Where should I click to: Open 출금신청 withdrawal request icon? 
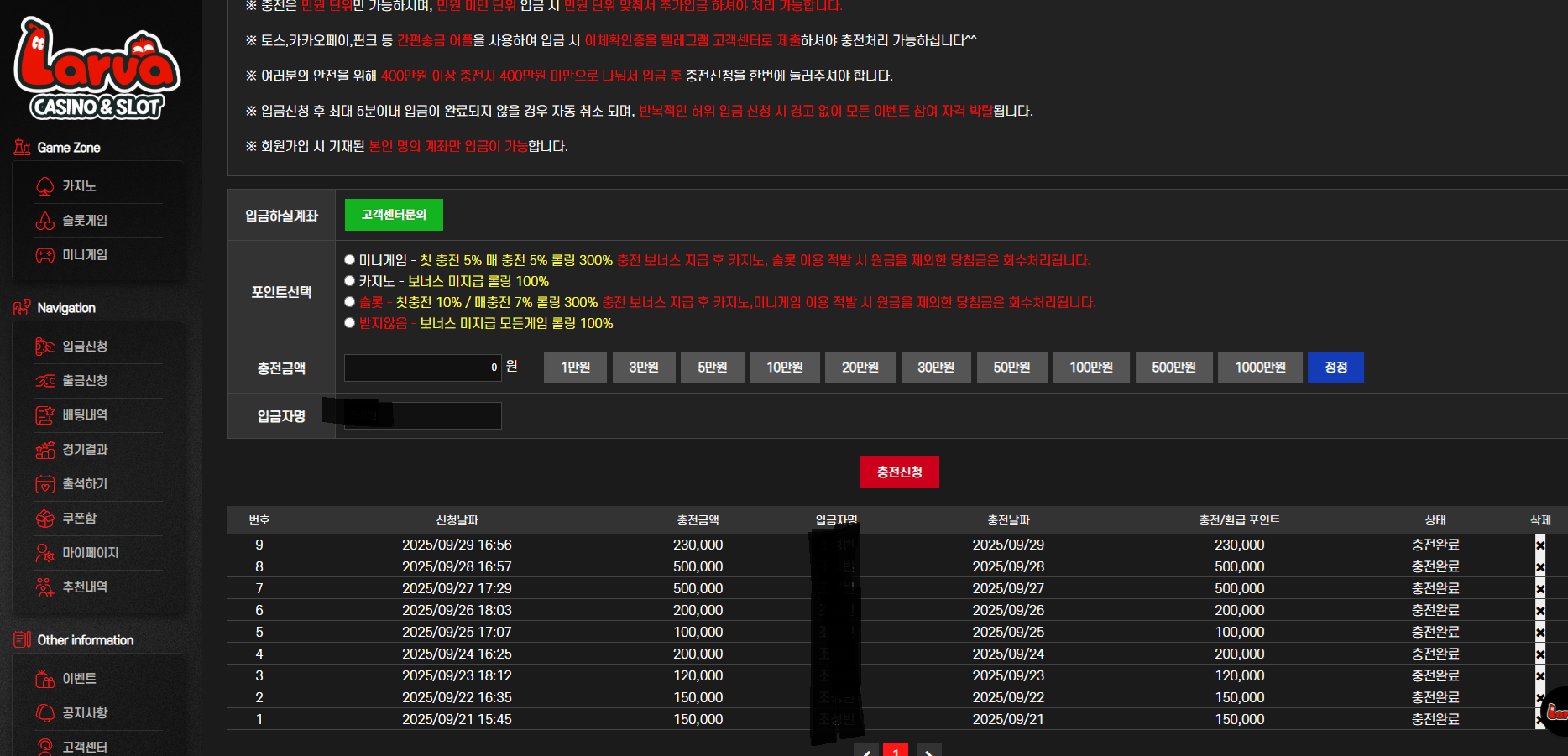pyautogui.click(x=45, y=381)
